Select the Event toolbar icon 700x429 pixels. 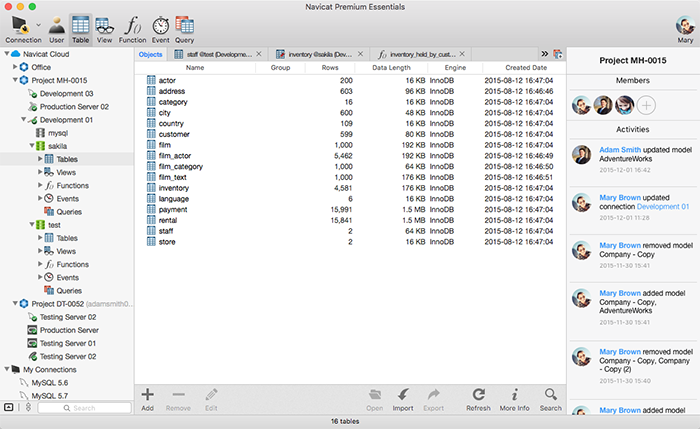pyautogui.click(x=160, y=29)
